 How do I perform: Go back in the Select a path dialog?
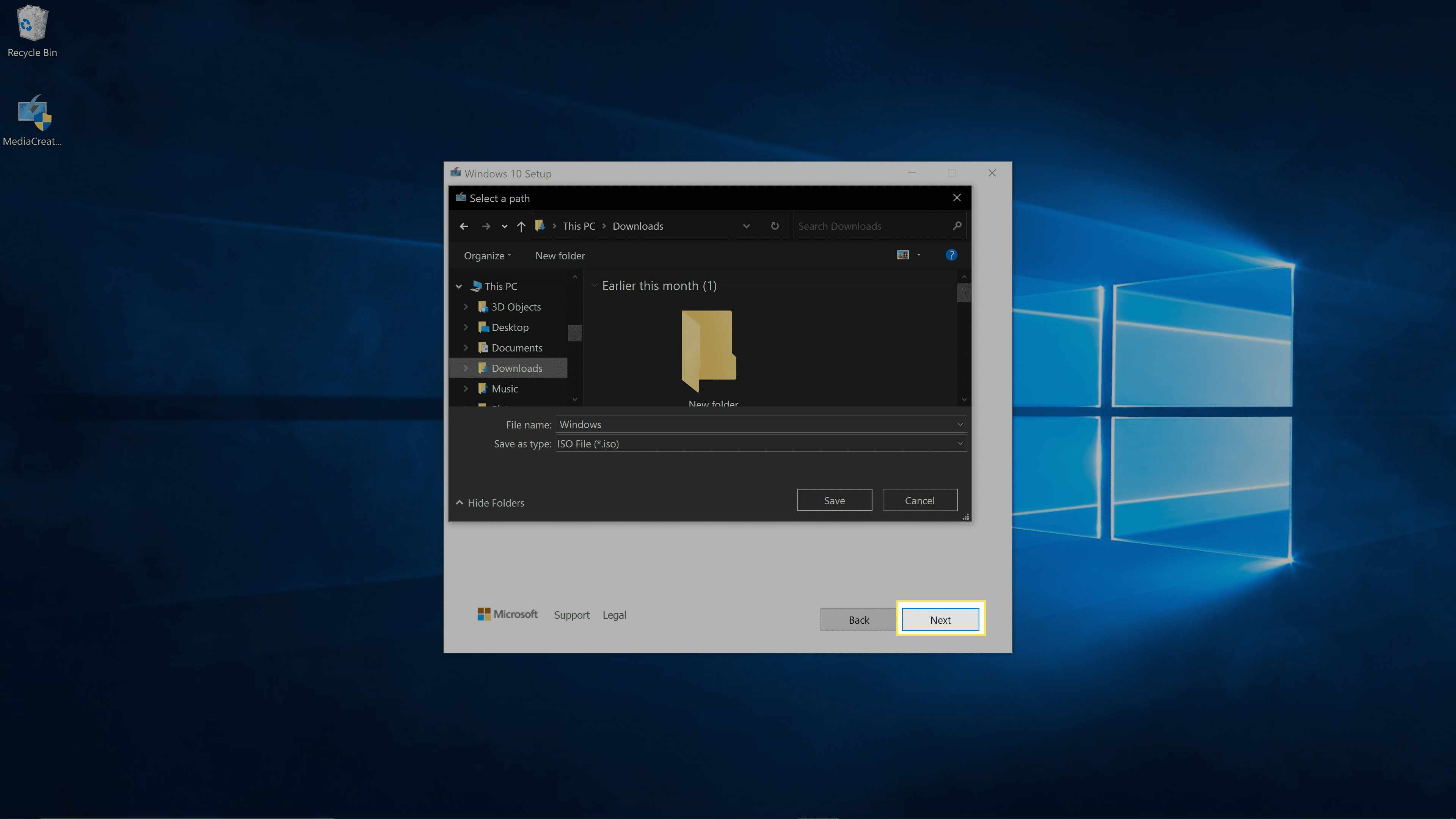coord(464,226)
